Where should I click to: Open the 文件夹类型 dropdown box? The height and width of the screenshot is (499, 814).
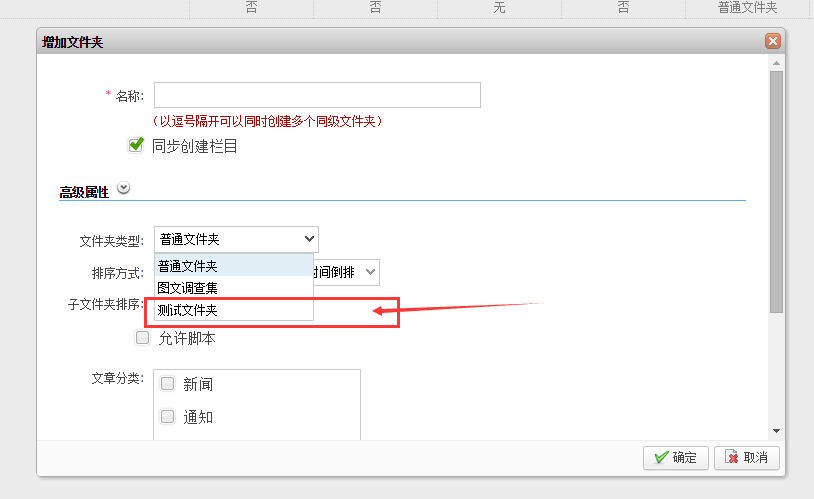[x=236, y=239]
